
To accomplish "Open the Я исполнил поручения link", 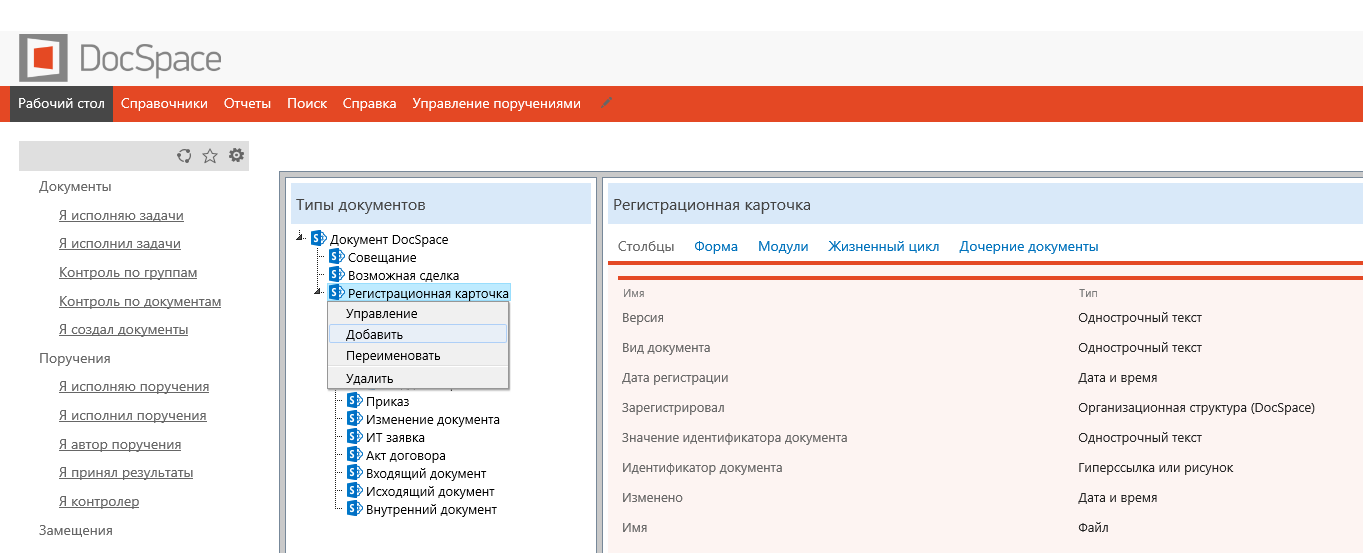I will 133,415.
